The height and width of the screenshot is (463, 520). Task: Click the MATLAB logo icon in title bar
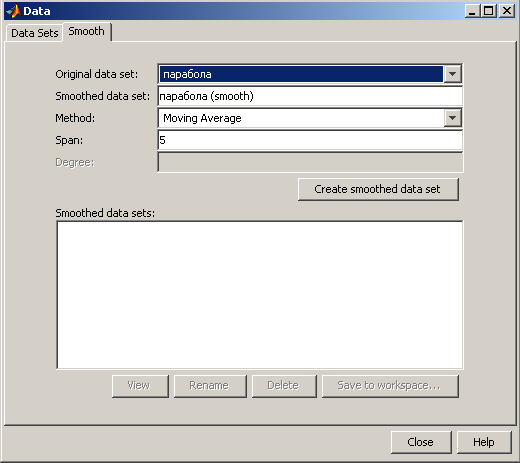(14, 11)
